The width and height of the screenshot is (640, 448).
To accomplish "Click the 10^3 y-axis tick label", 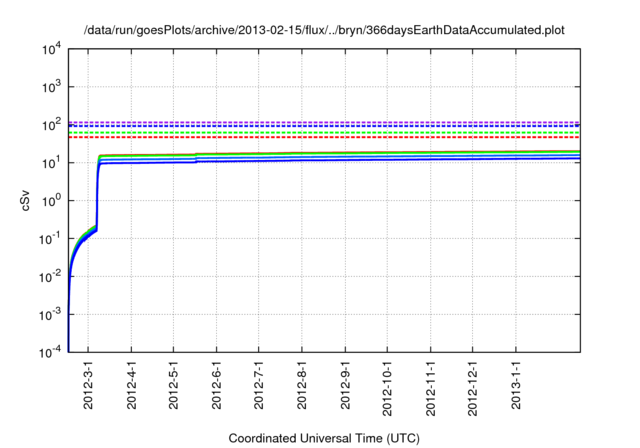I will click(x=51, y=87).
